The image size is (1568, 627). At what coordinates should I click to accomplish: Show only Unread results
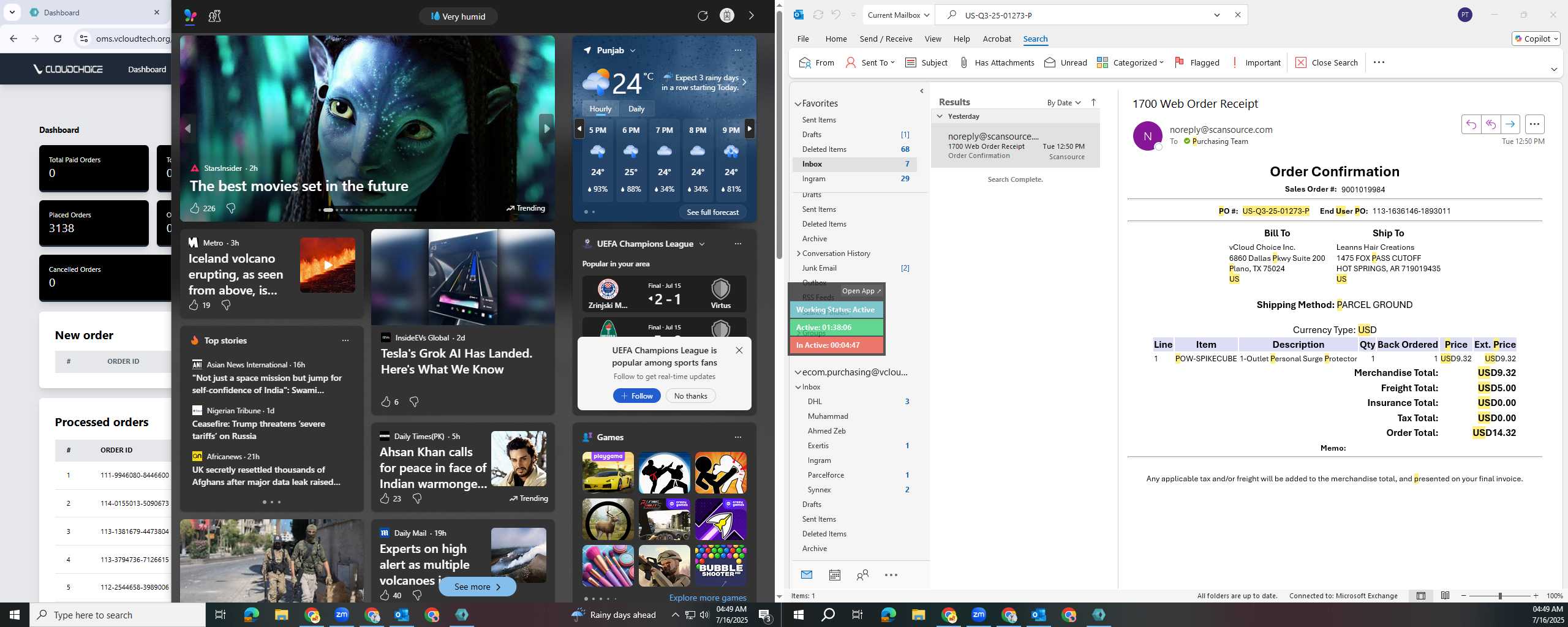(x=1066, y=62)
